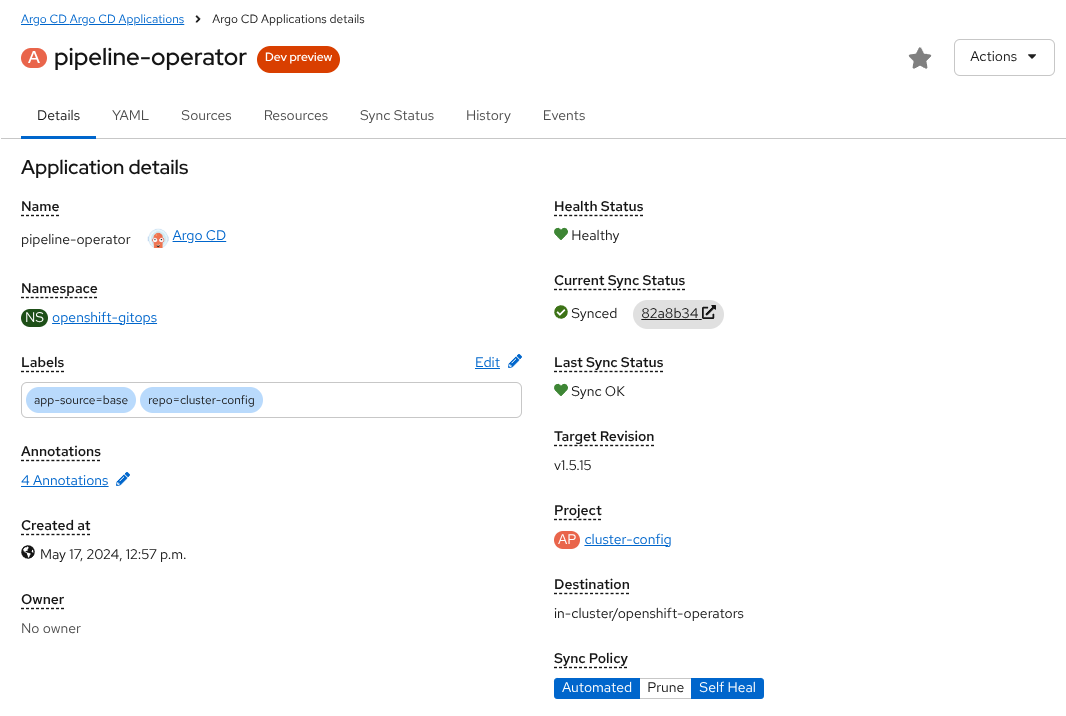
Task: Open the 4 Annotations link
Action: pyautogui.click(x=64, y=481)
